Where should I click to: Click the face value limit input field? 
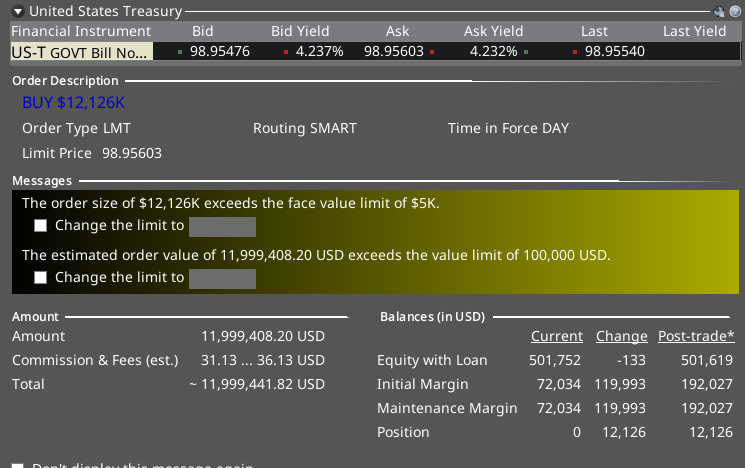pos(222,227)
